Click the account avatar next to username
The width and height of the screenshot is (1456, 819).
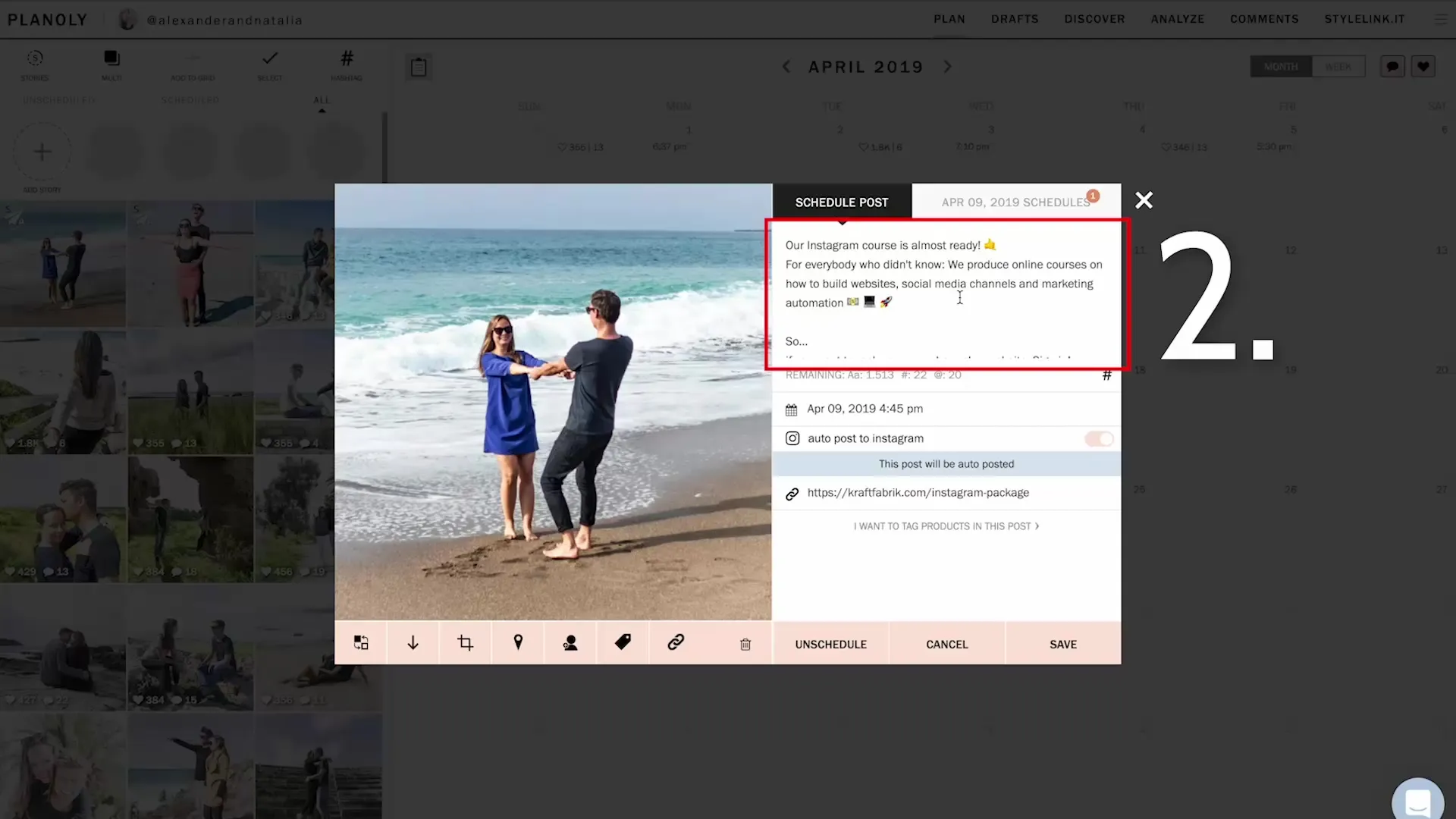click(x=127, y=20)
